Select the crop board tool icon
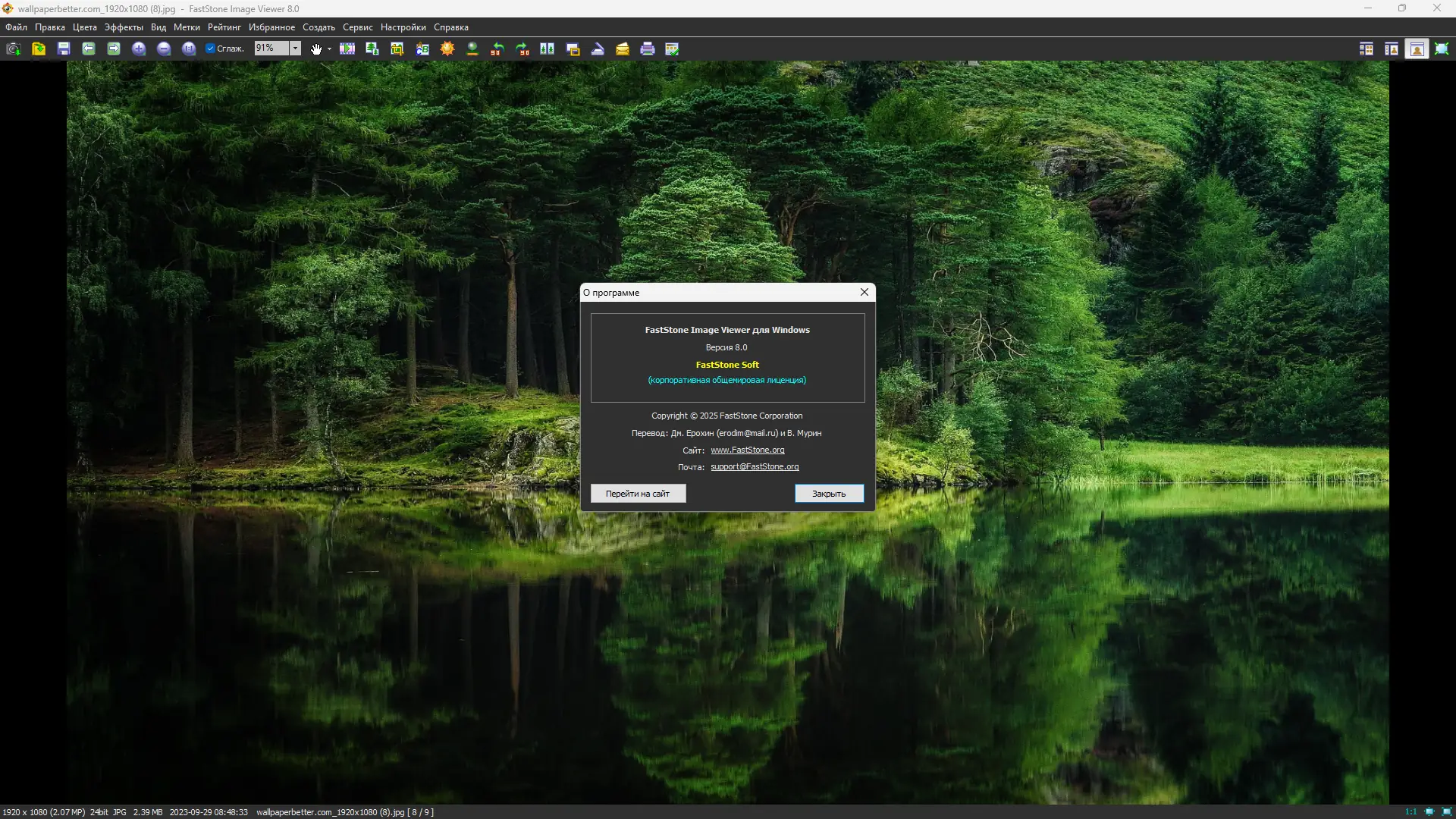Viewport: 1456px width, 819px height. (397, 49)
